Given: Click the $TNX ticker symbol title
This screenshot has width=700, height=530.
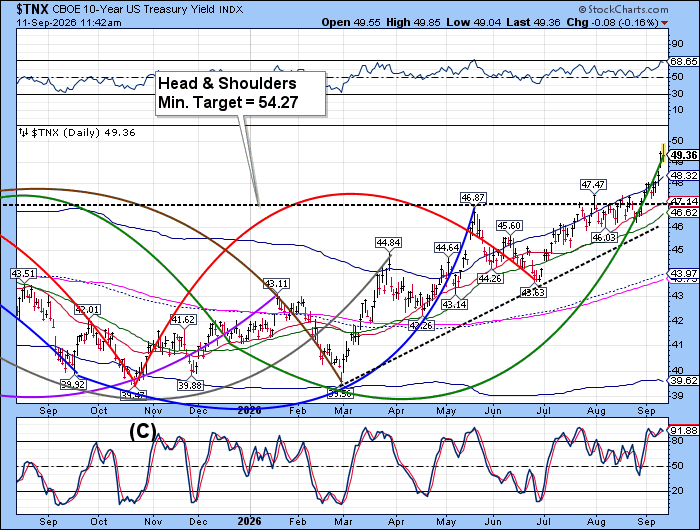Looking at the screenshot, I should 32,9.
